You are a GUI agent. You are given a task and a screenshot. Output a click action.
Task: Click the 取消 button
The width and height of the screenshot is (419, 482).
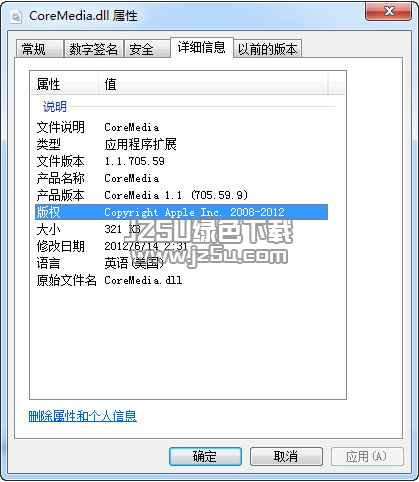point(286,456)
